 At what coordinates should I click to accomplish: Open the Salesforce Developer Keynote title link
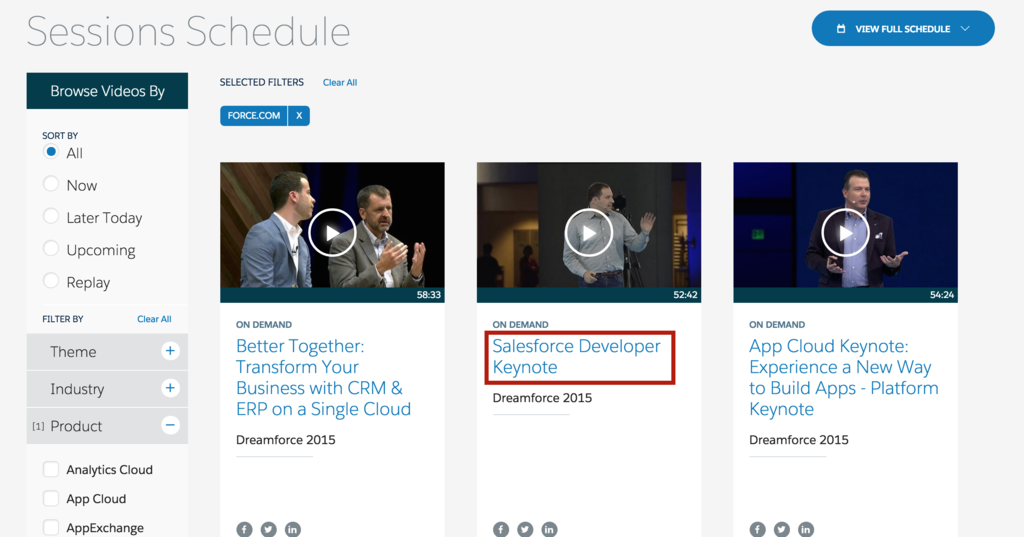point(577,357)
